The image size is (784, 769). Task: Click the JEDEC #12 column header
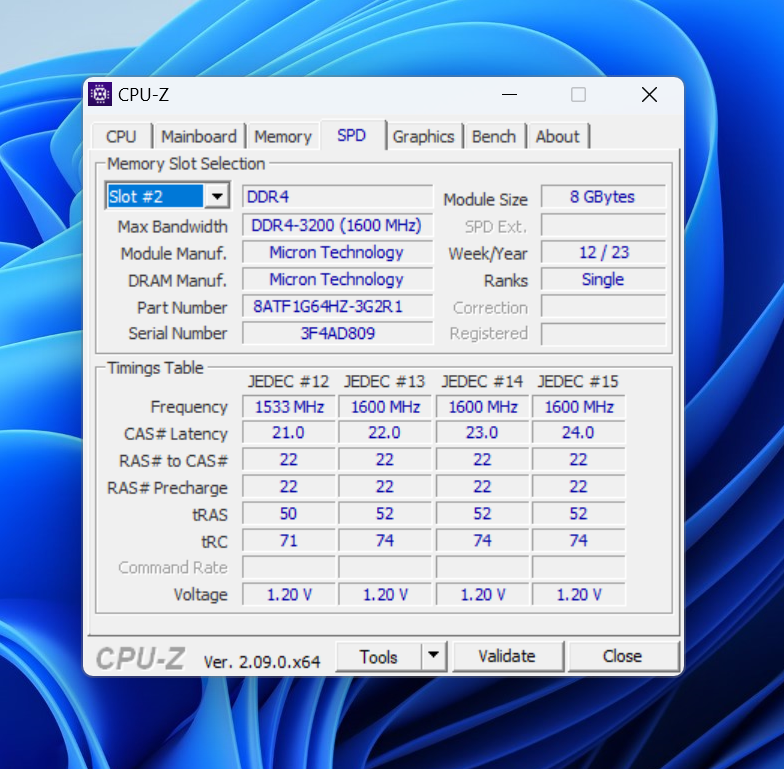[288, 382]
